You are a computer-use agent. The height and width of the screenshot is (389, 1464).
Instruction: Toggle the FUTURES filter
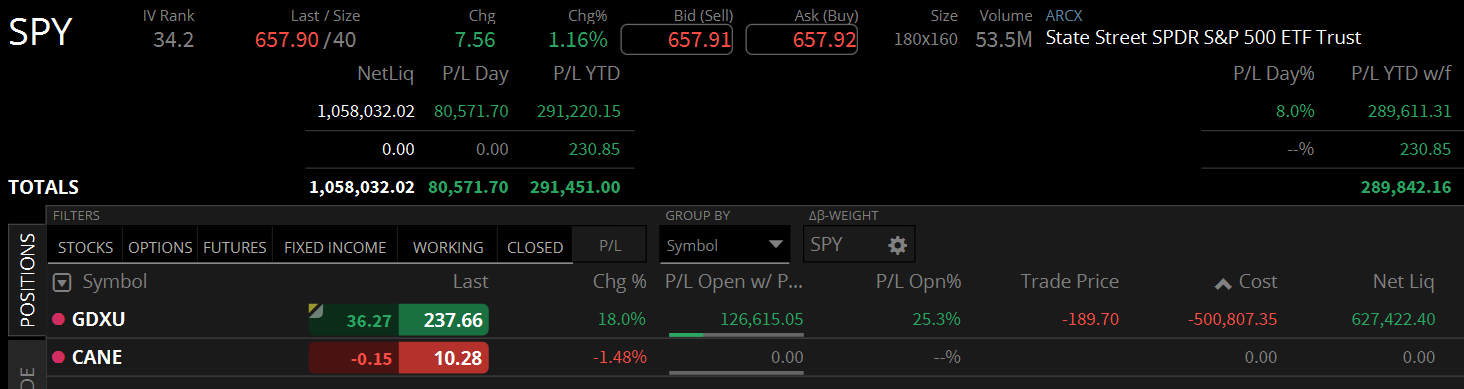(235, 247)
